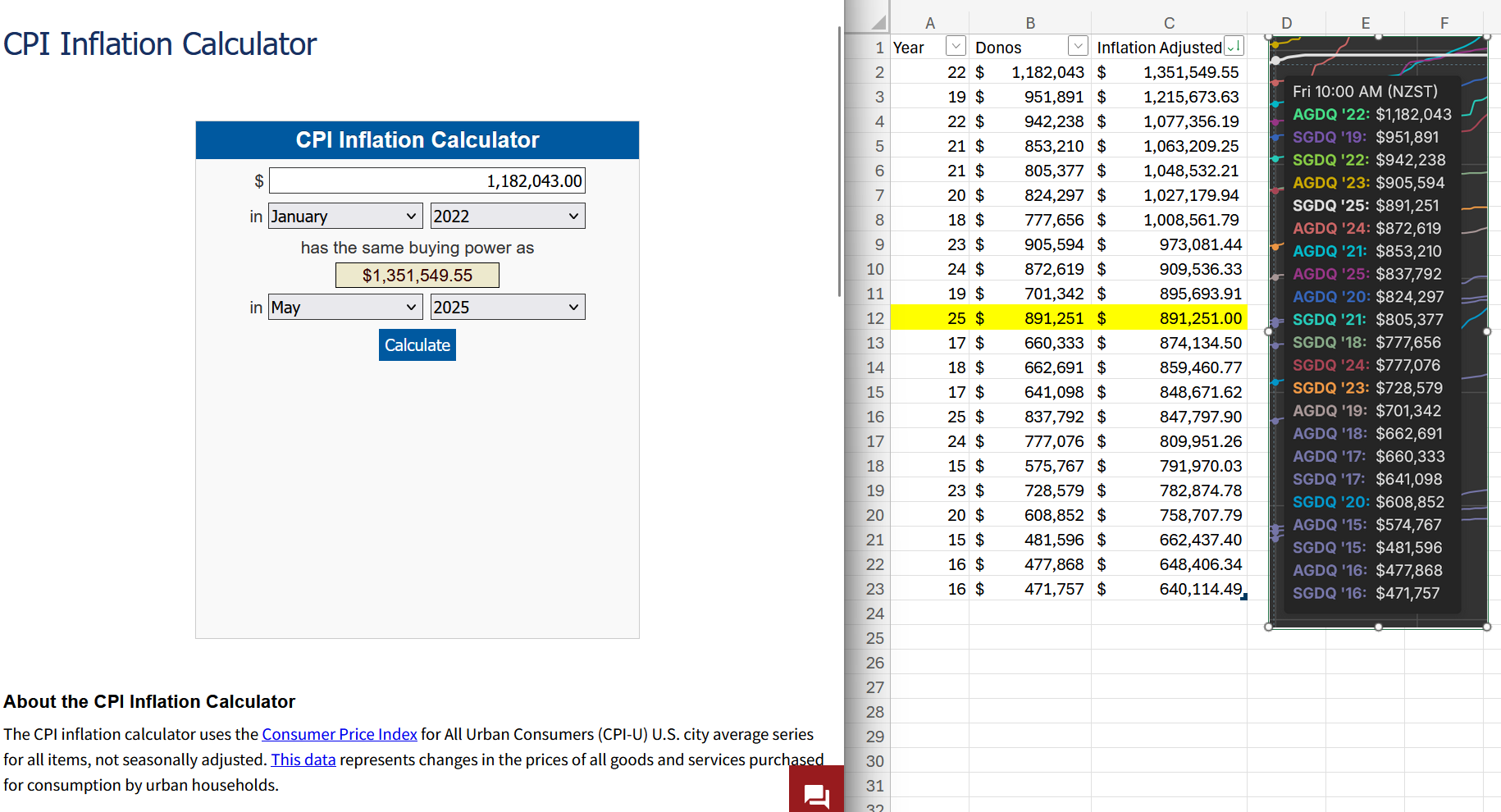Click the dollar amount input field
1501x812 pixels.
[427, 180]
